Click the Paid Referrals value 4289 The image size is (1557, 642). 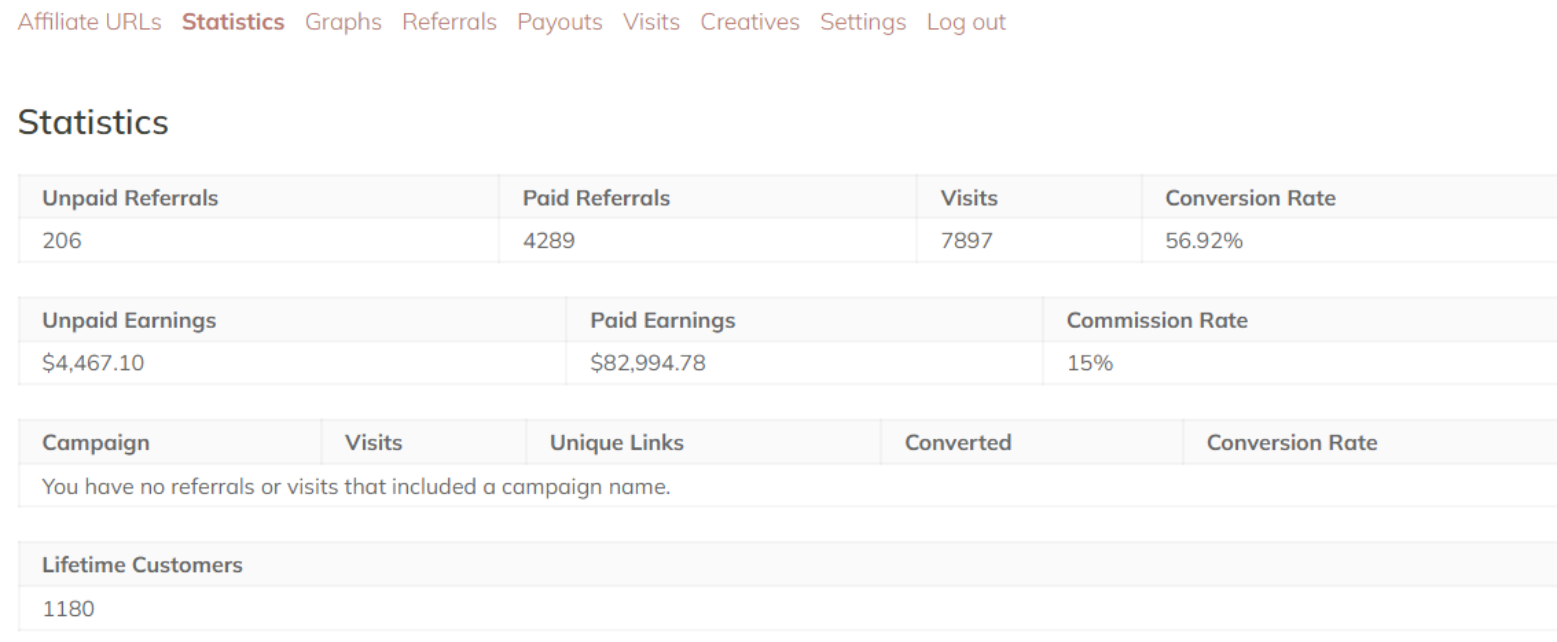(x=549, y=241)
